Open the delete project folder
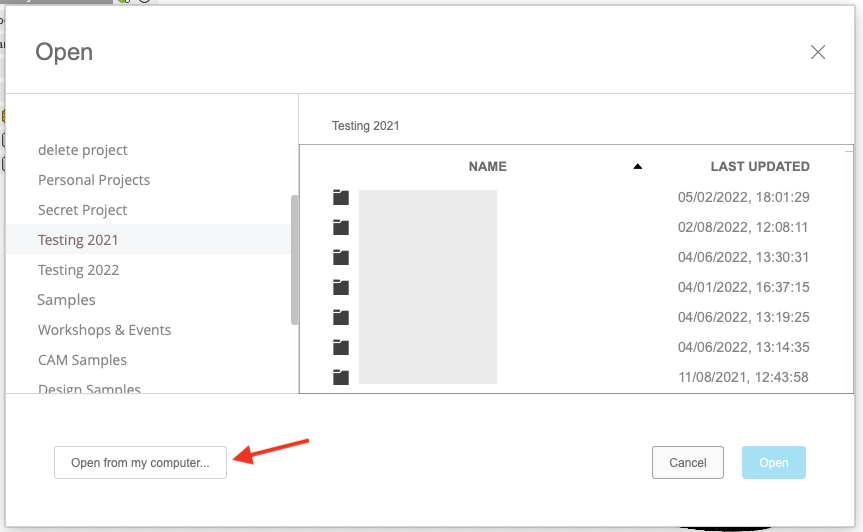 83,150
